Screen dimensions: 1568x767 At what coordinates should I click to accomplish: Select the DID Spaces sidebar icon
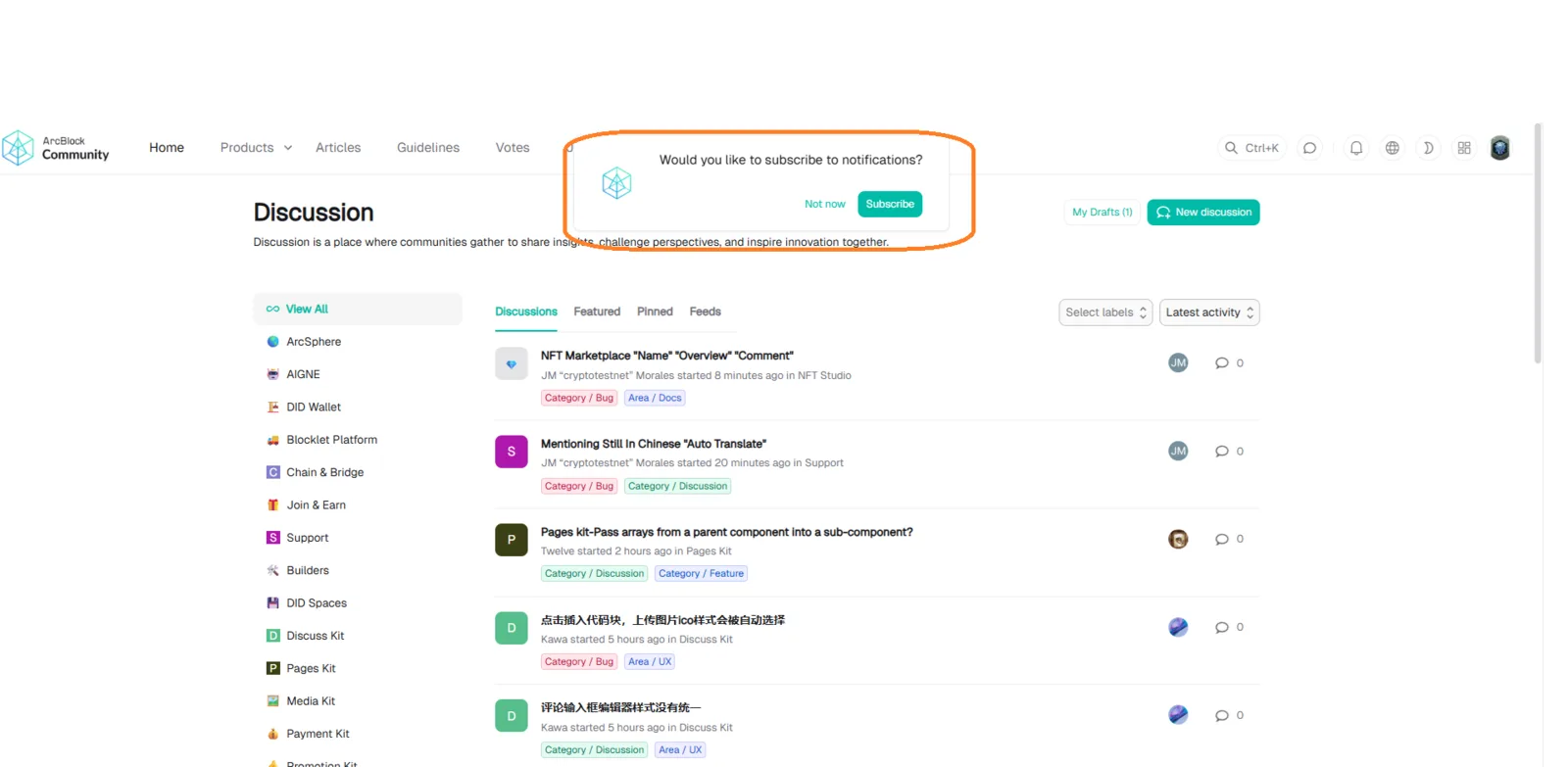pos(273,603)
